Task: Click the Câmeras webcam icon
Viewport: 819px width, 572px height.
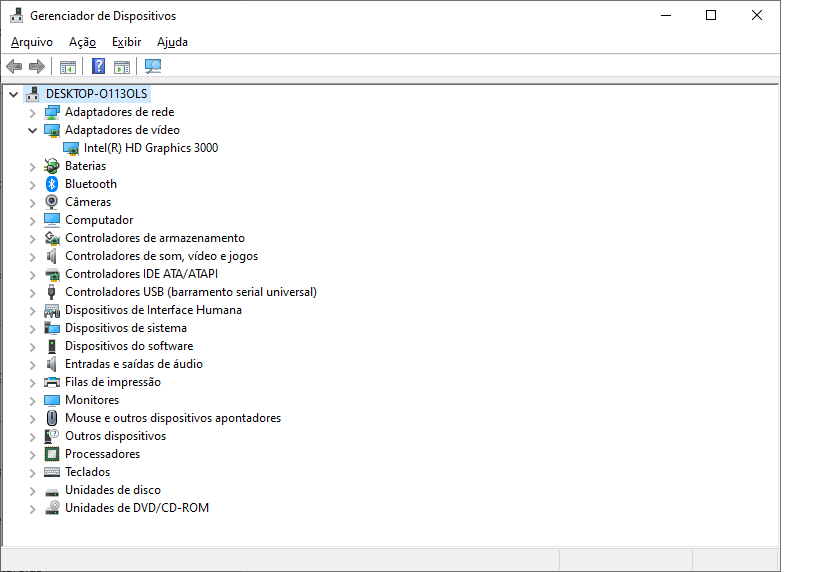Action: 52,202
